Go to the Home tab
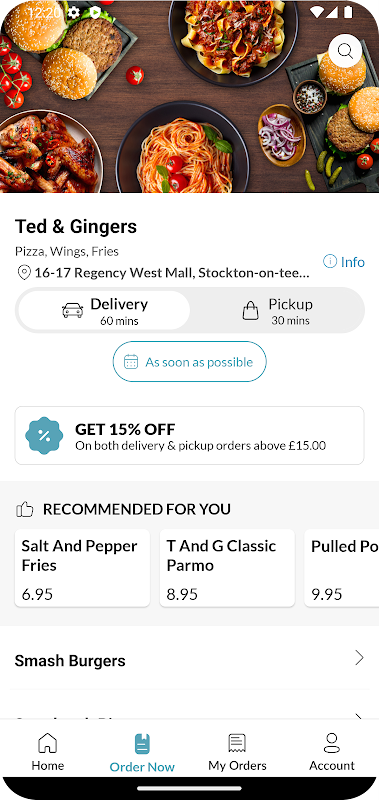379x800 pixels. tap(47, 752)
